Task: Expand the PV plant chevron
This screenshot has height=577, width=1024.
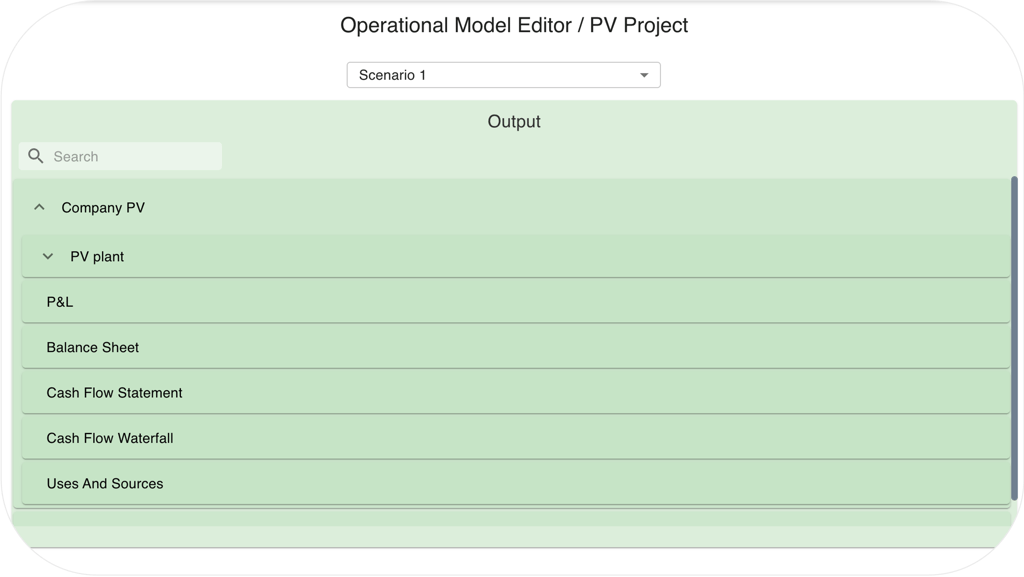Action: 48,257
